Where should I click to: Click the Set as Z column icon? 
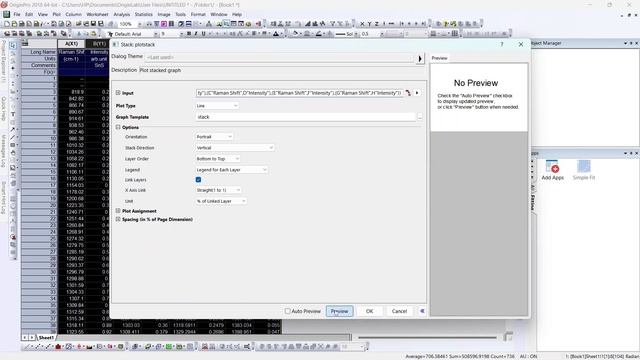point(377,24)
